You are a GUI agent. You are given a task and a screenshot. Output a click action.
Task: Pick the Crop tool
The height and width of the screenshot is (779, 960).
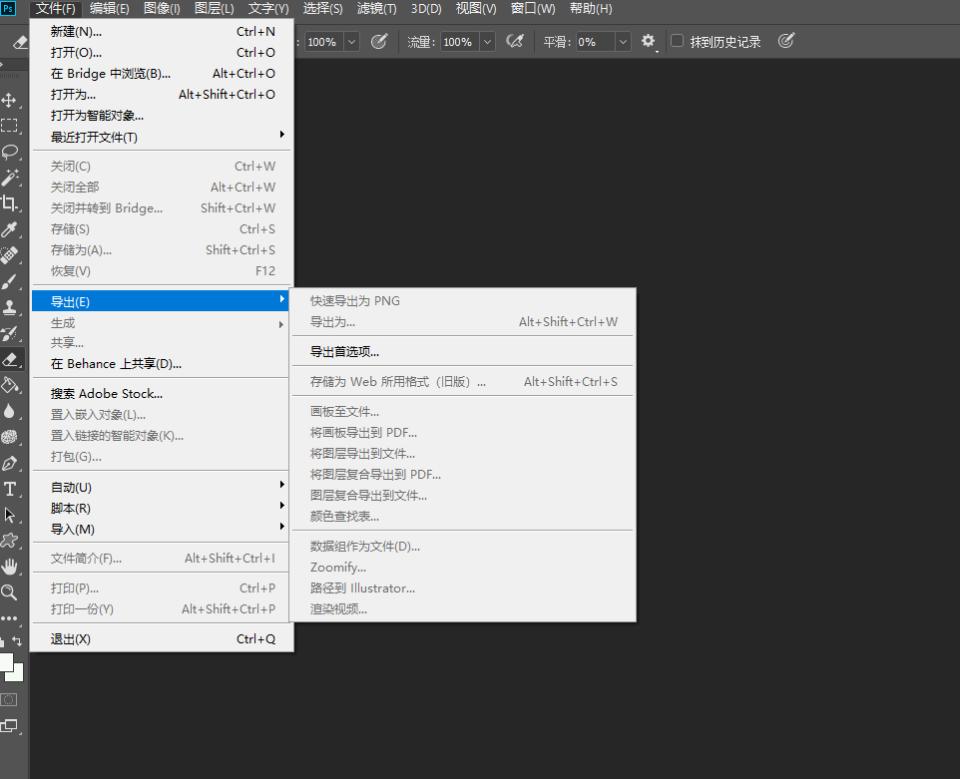pos(10,204)
